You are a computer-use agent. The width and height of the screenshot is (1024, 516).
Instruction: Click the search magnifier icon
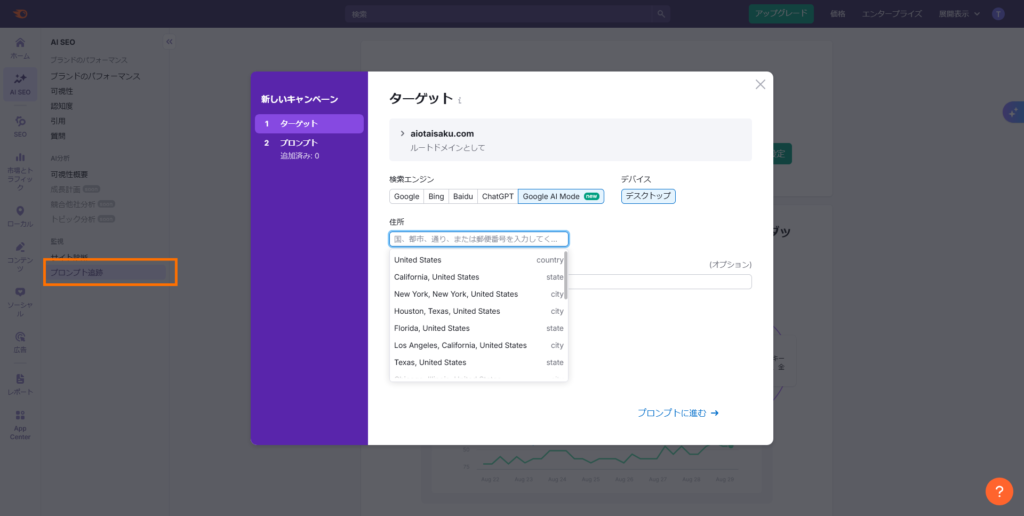661,14
